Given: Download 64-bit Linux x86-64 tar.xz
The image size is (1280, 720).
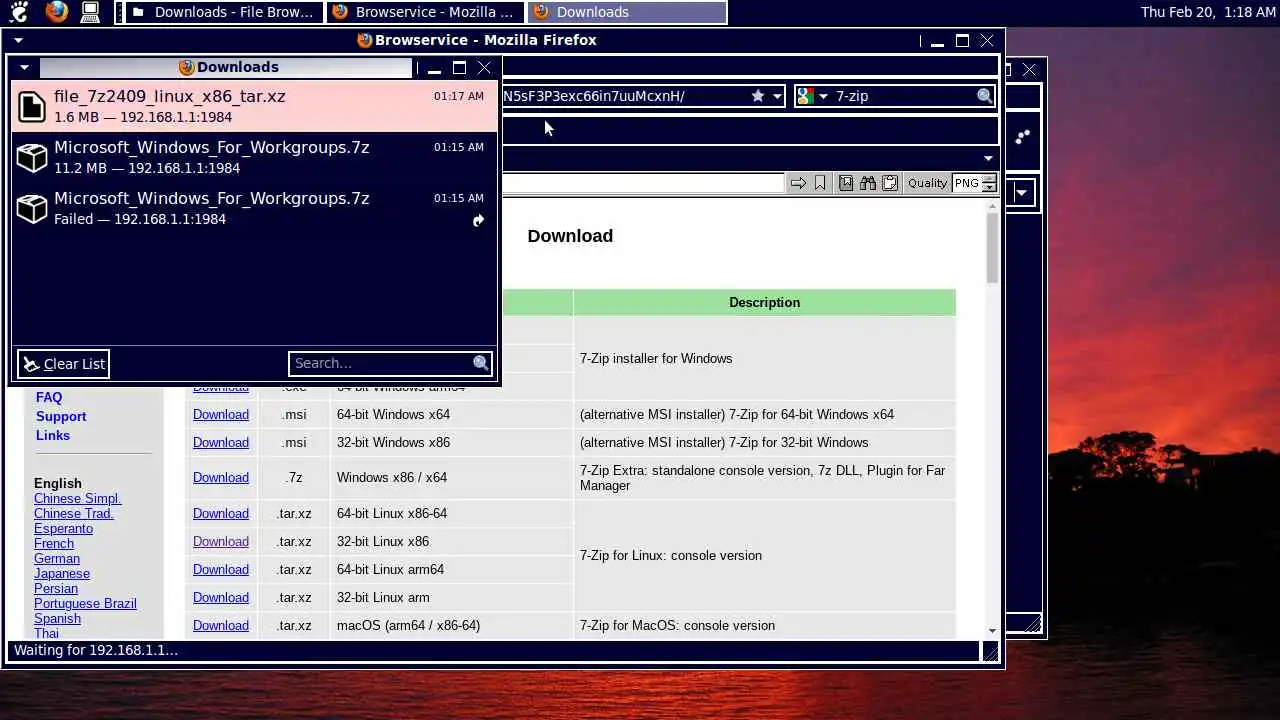Looking at the screenshot, I should (x=221, y=513).
